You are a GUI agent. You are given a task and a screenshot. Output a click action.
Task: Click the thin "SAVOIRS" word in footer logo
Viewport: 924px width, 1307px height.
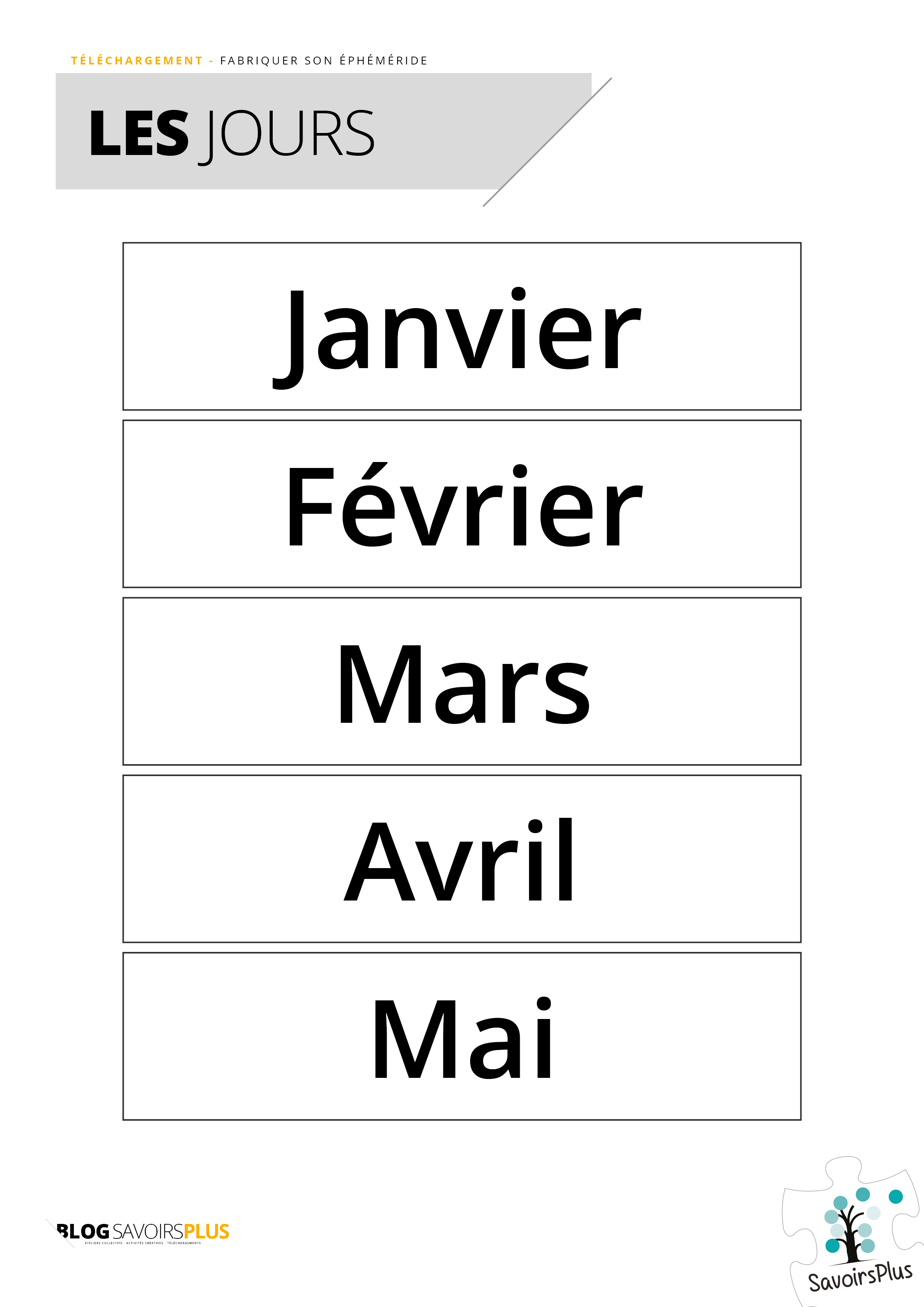point(148,1231)
